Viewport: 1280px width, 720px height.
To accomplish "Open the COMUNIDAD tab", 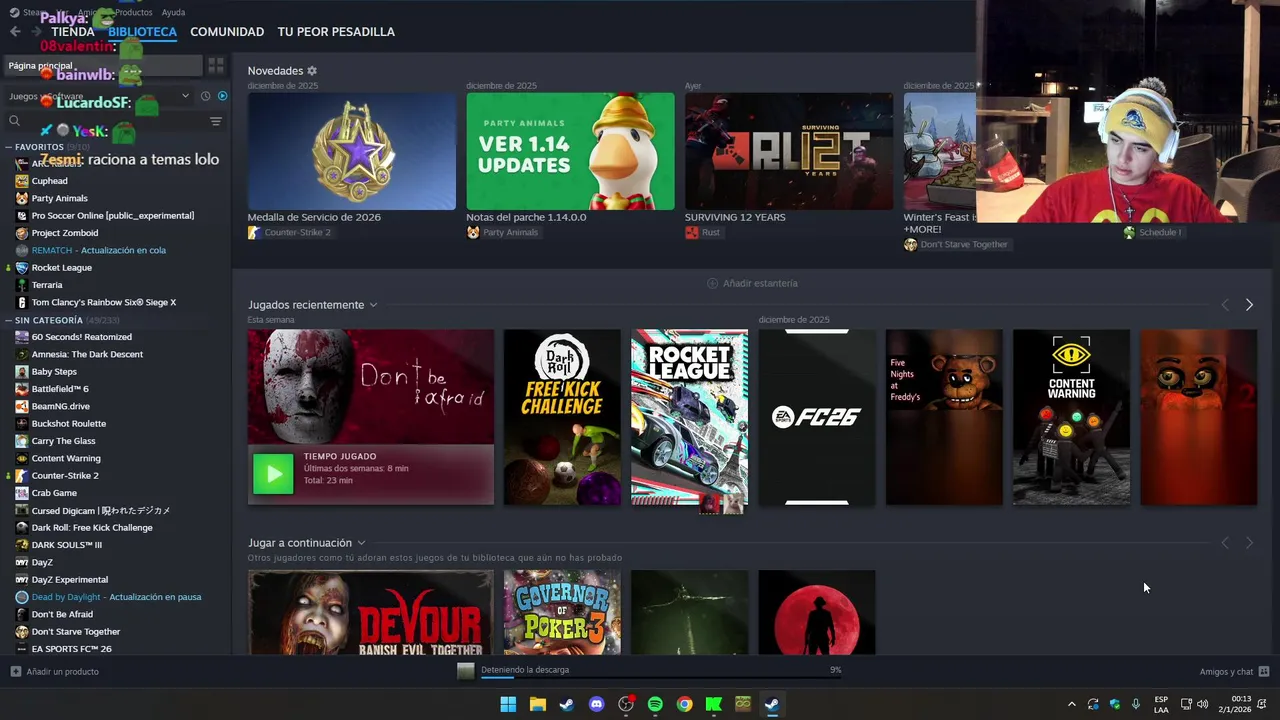I will pos(227,32).
